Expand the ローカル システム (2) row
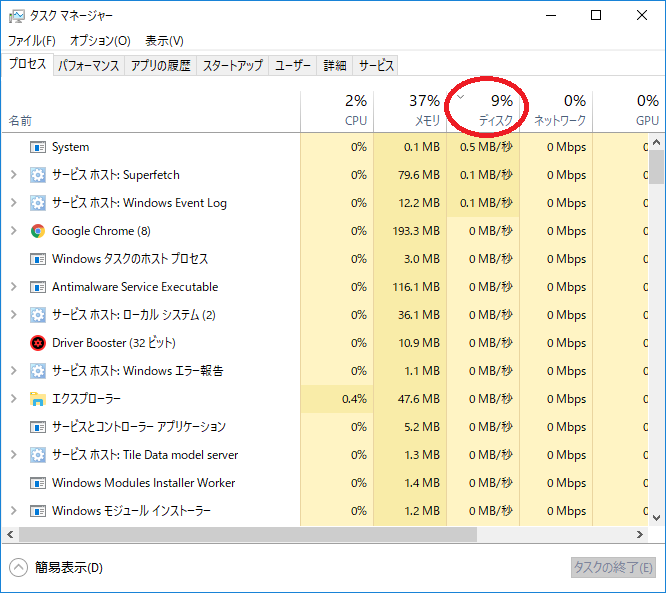 (x=14, y=314)
